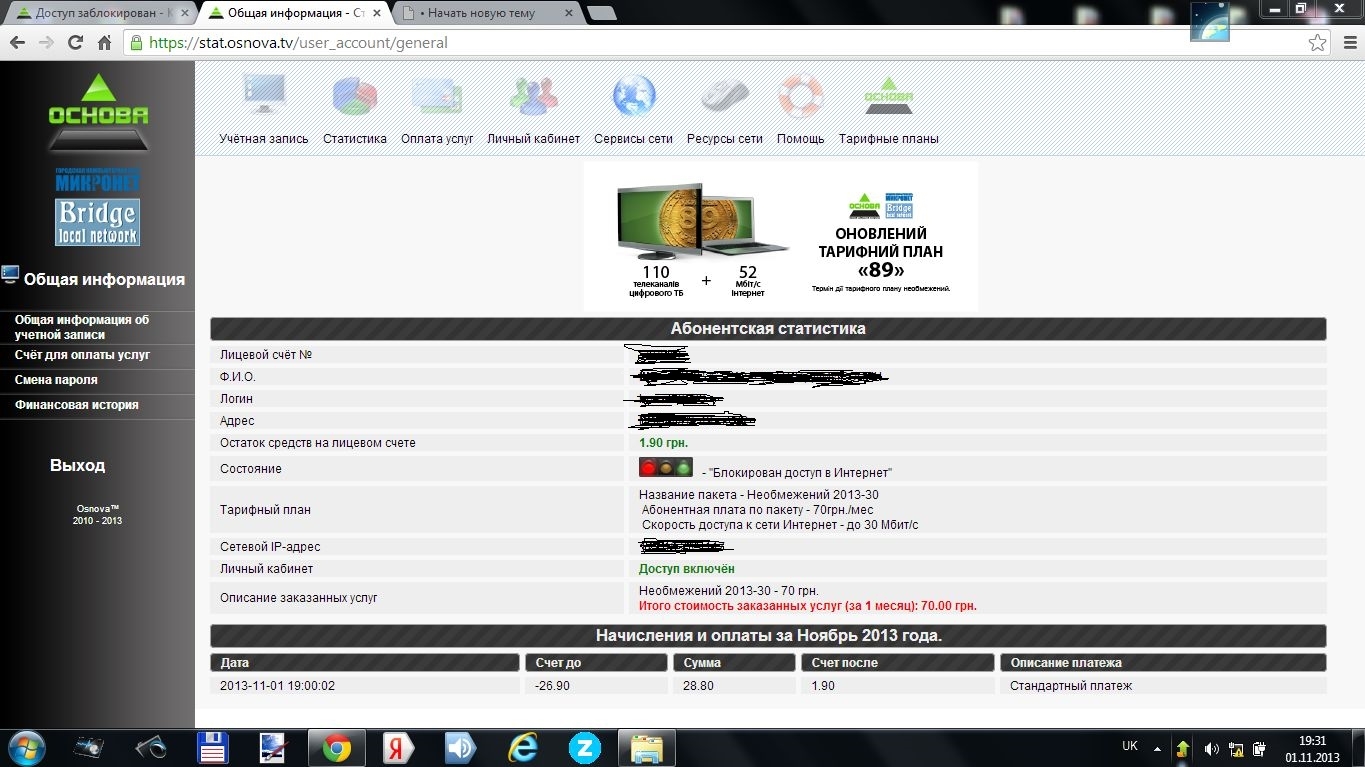Click the Оплата услуг cards icon
This screenshot has height=767, width=1365.
coord(437,97)
